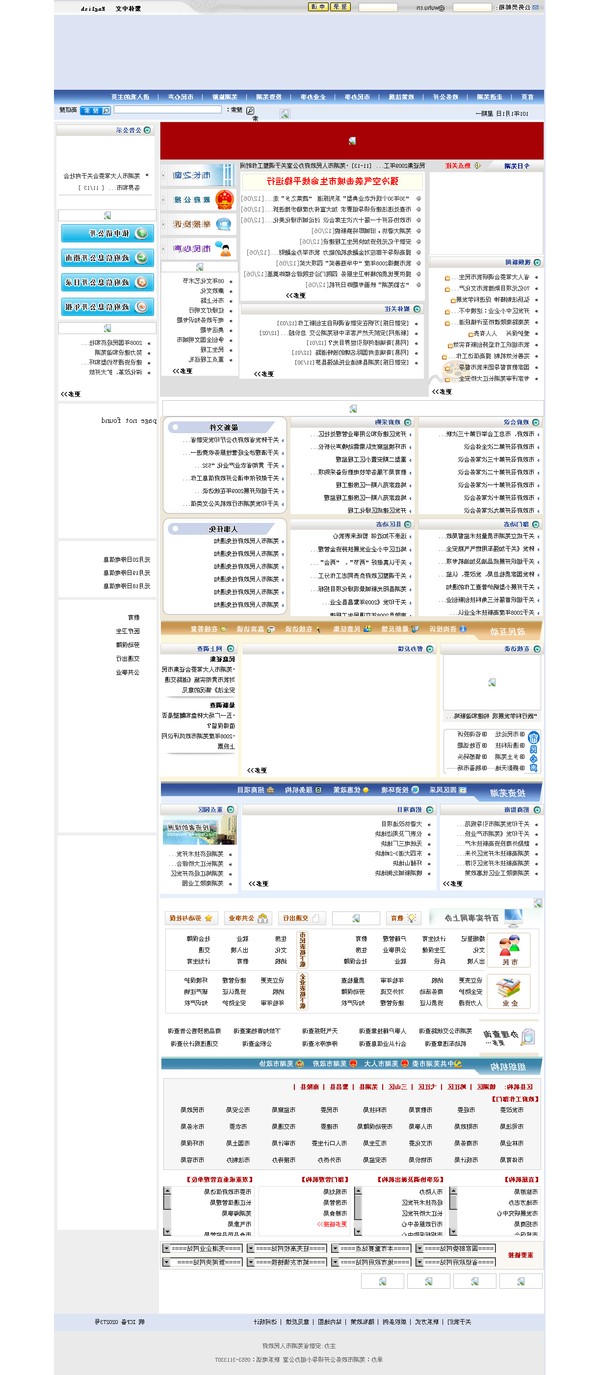600x1375 pixels.
Task: Click the English language link
Action: tap(93, 7)
